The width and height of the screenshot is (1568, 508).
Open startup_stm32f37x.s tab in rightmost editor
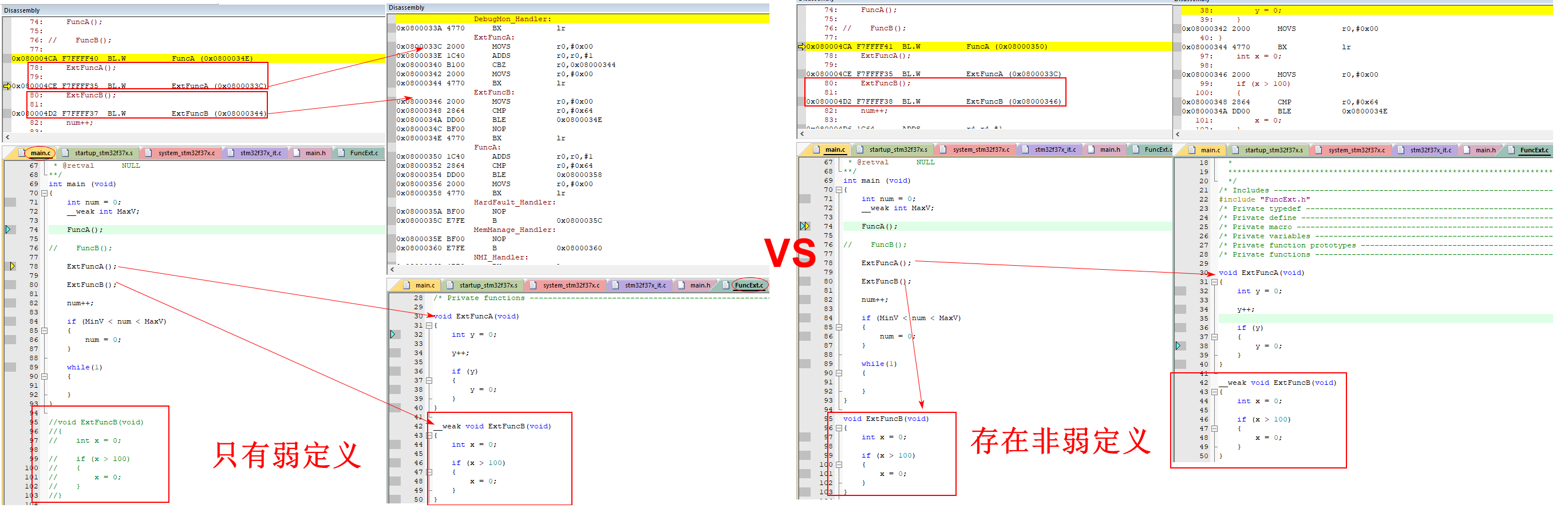tap(1267, 150)
